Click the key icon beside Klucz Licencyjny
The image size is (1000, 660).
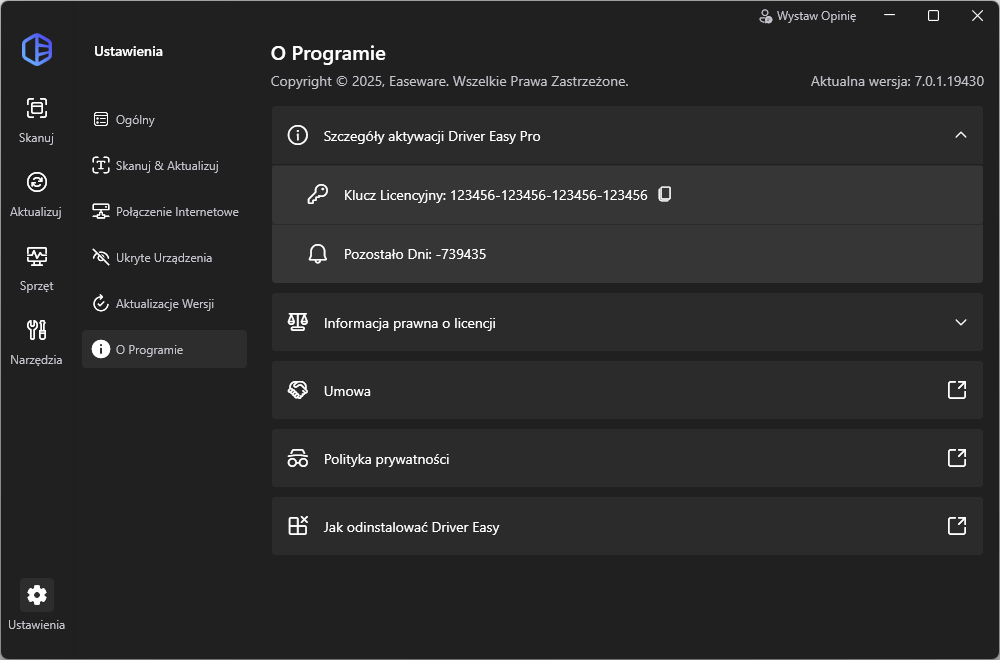(318, 194)
